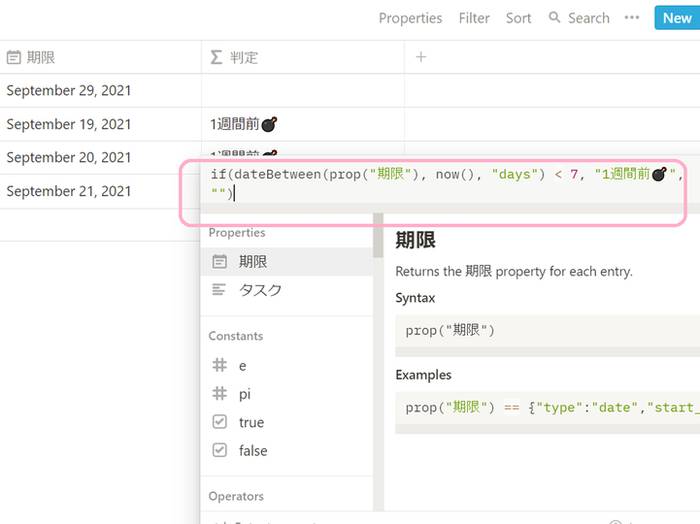Click the checkbox icon beside true
The width and height of the screenshot is (700, 524).
[219, 422]
